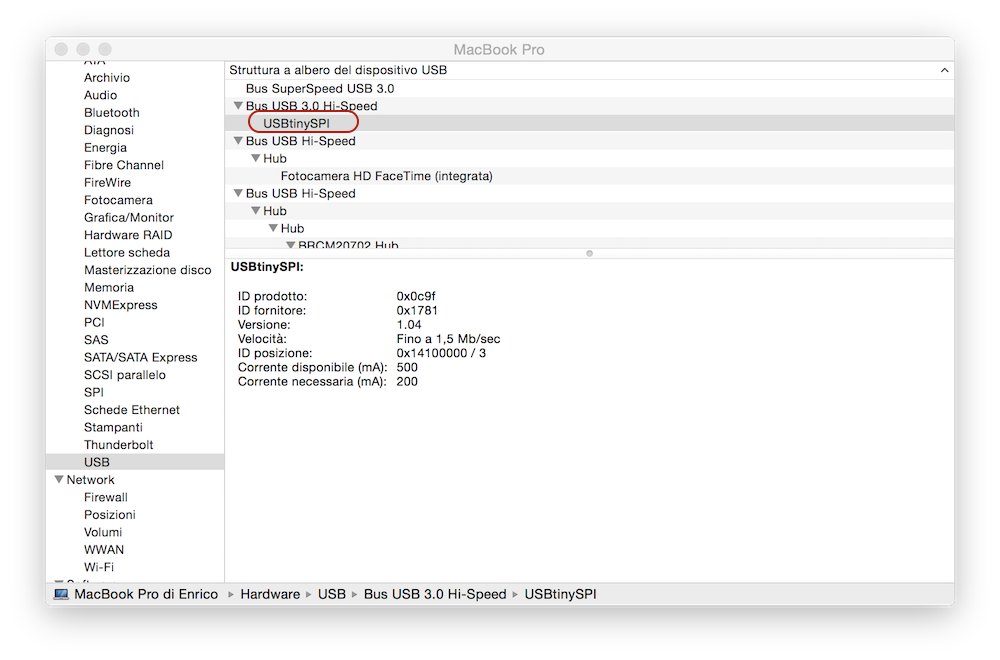
Task: Open WWAN under Network
Action: (x=103, y=550)
